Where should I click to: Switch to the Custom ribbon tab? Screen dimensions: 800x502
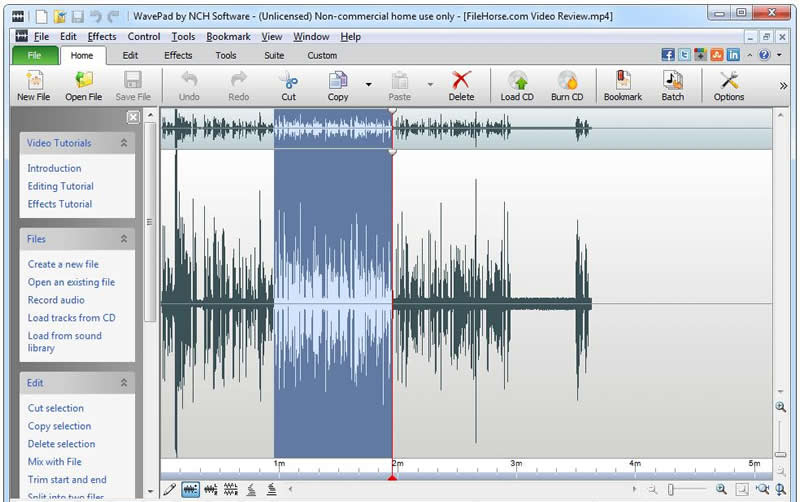click(x=322, y=56)
